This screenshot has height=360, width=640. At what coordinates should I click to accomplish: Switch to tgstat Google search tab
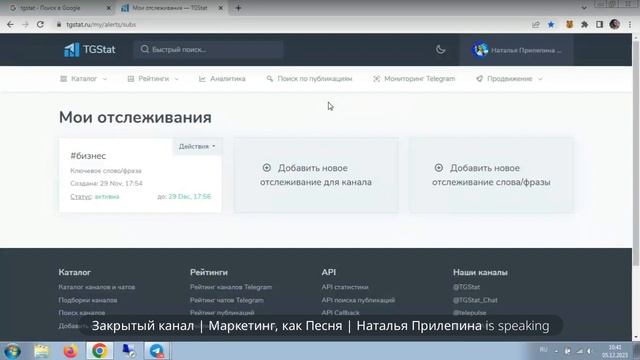tap(57, 8)
